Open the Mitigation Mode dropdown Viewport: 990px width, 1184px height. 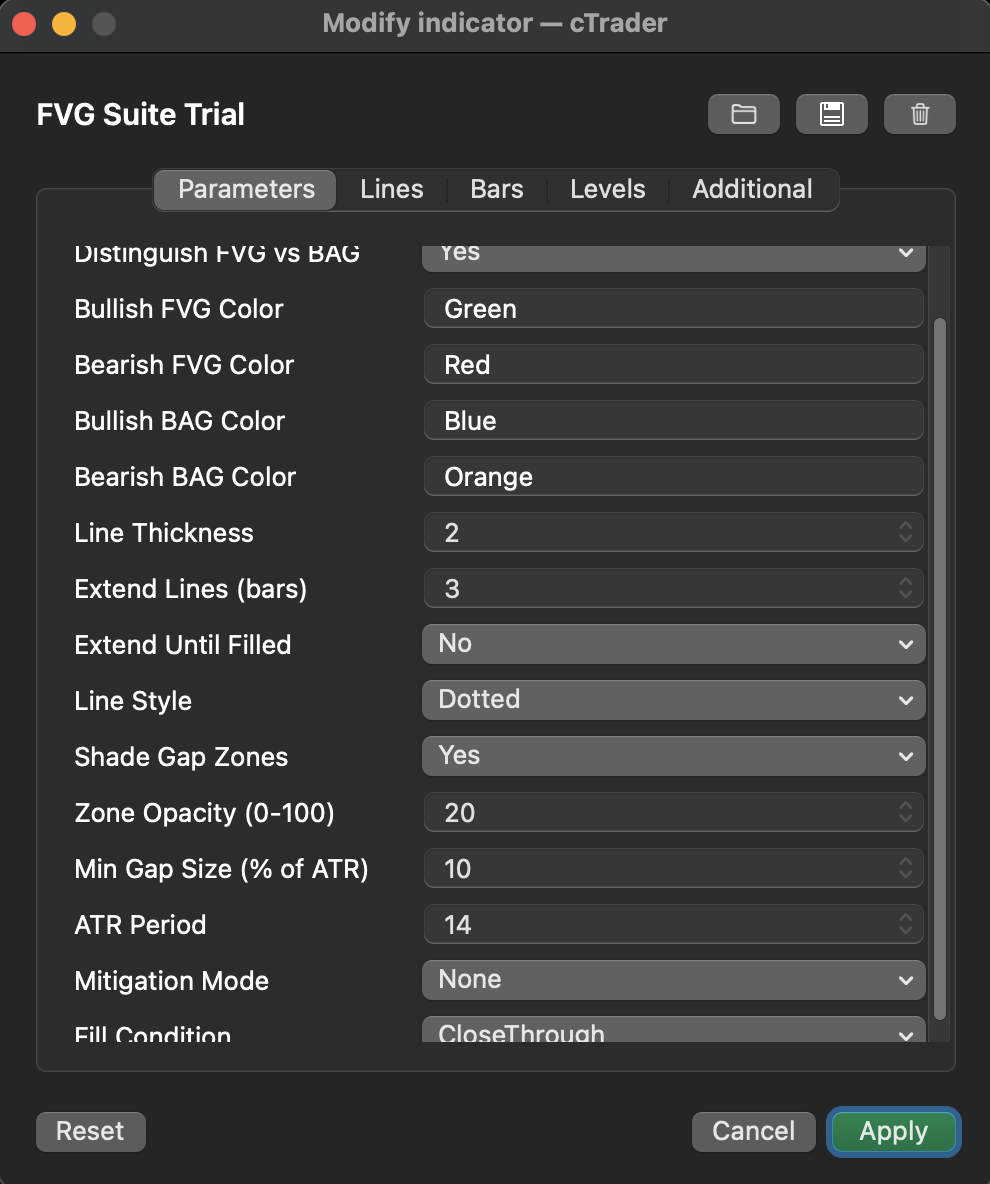coord(672,980)
